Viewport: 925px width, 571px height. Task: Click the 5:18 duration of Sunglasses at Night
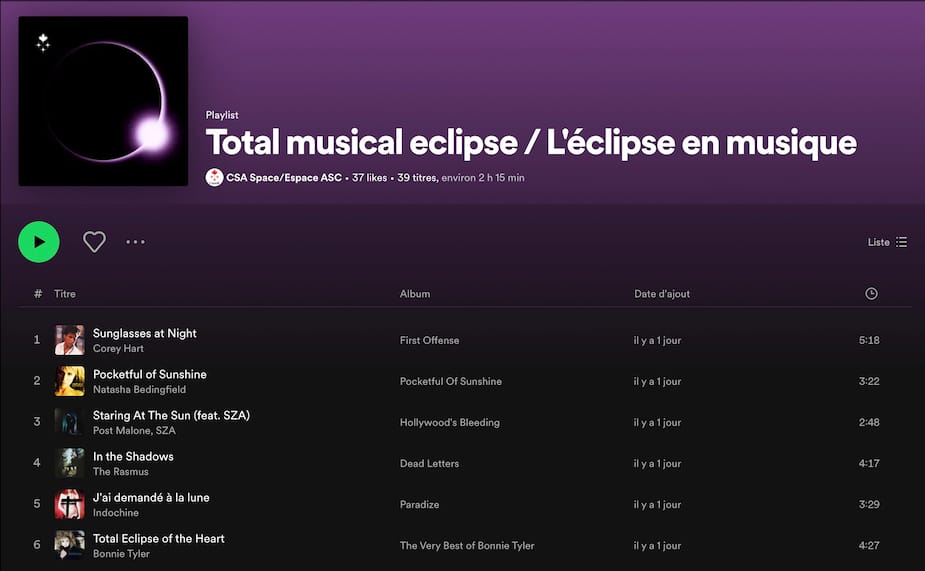click(x=869, y=340)
